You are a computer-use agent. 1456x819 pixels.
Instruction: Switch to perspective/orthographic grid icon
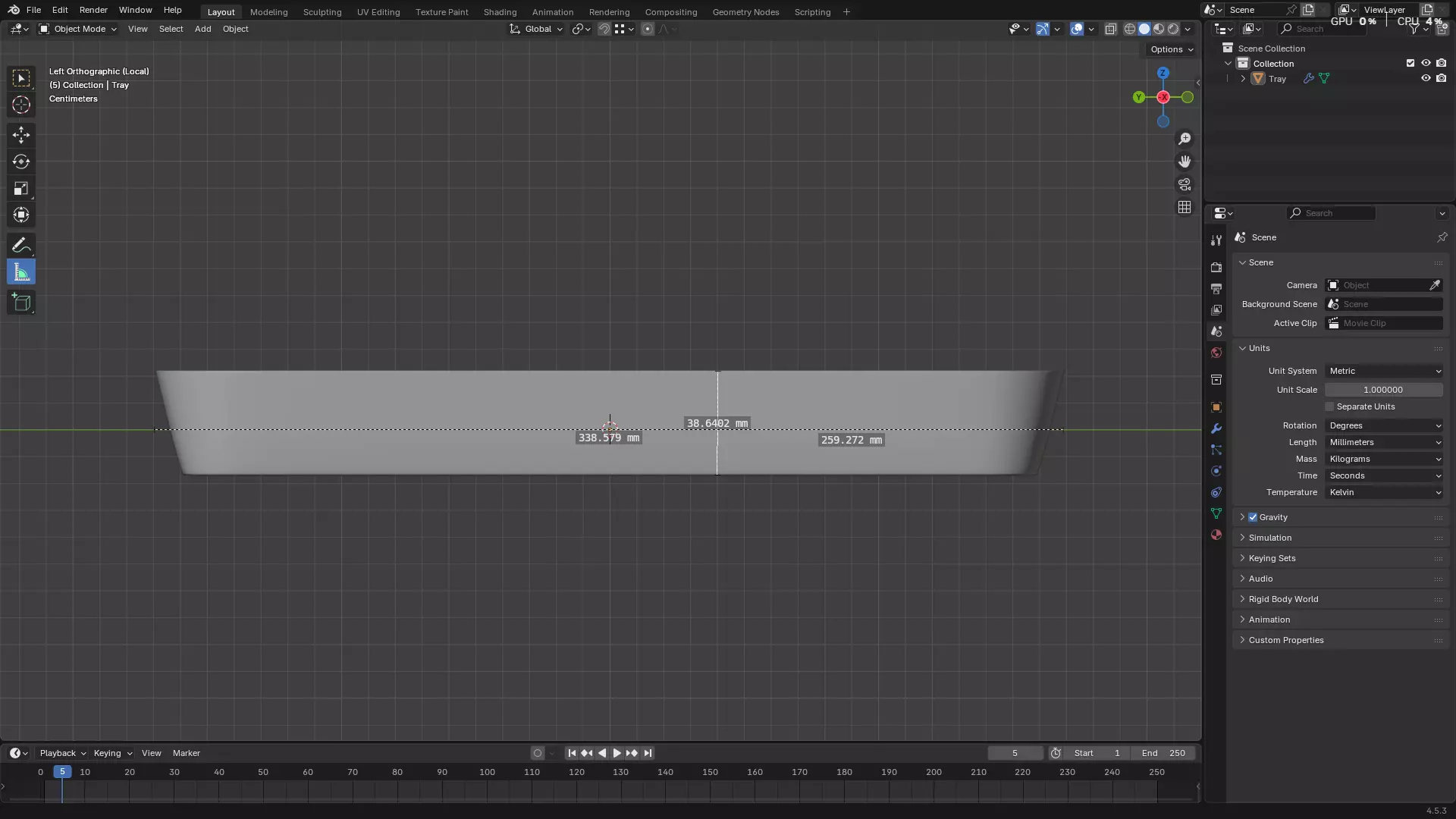pyautogui.click(x=1185, y=207)
